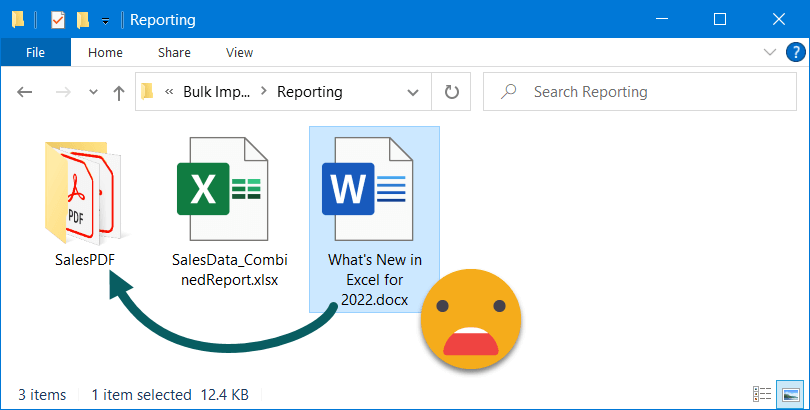Open the recent locations dropdown arrow
Image resolution: width=810 pixels, height=410 pixels.
tap(94, 92)
